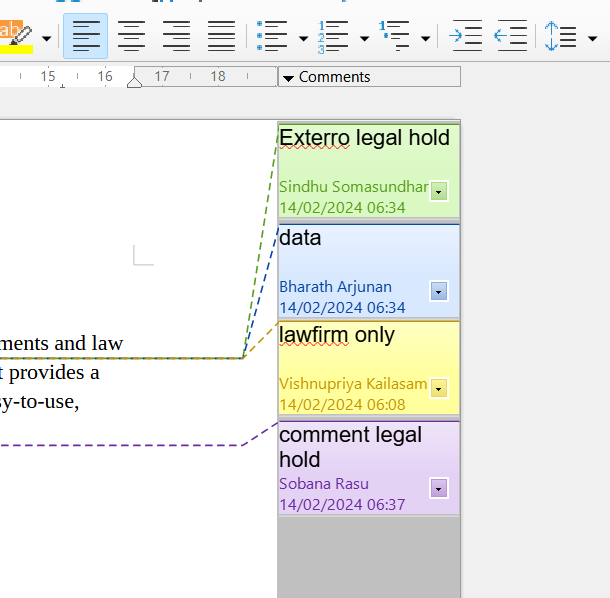Click the 'lawfirm only' comment text

(x=337, y=335)
